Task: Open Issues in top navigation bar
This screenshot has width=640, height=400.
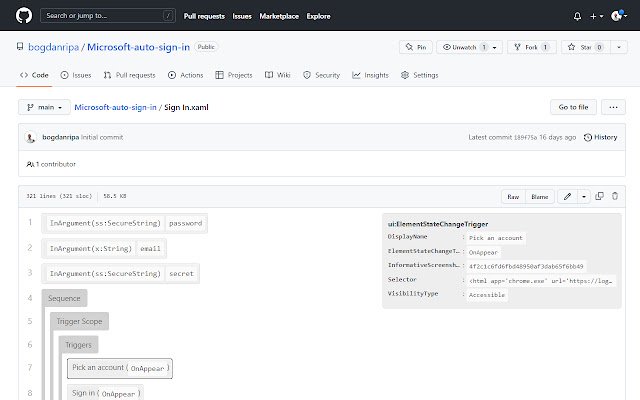Action: 242,16
